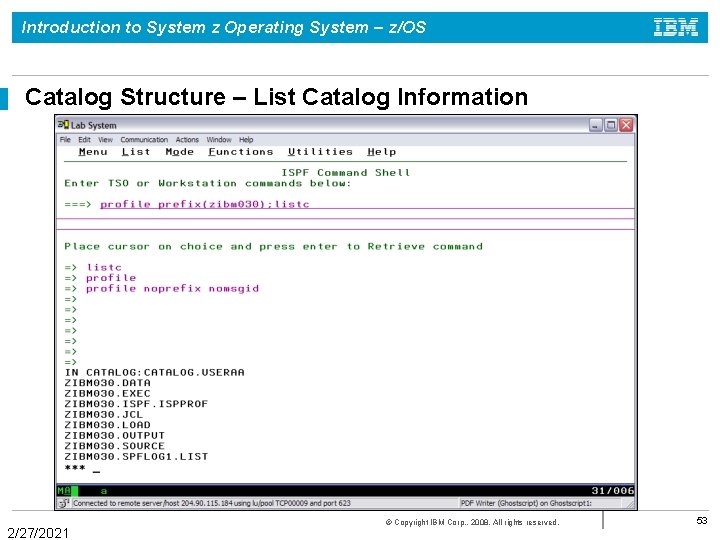Click the Lab System title bar icon

[x=63, y=124]
